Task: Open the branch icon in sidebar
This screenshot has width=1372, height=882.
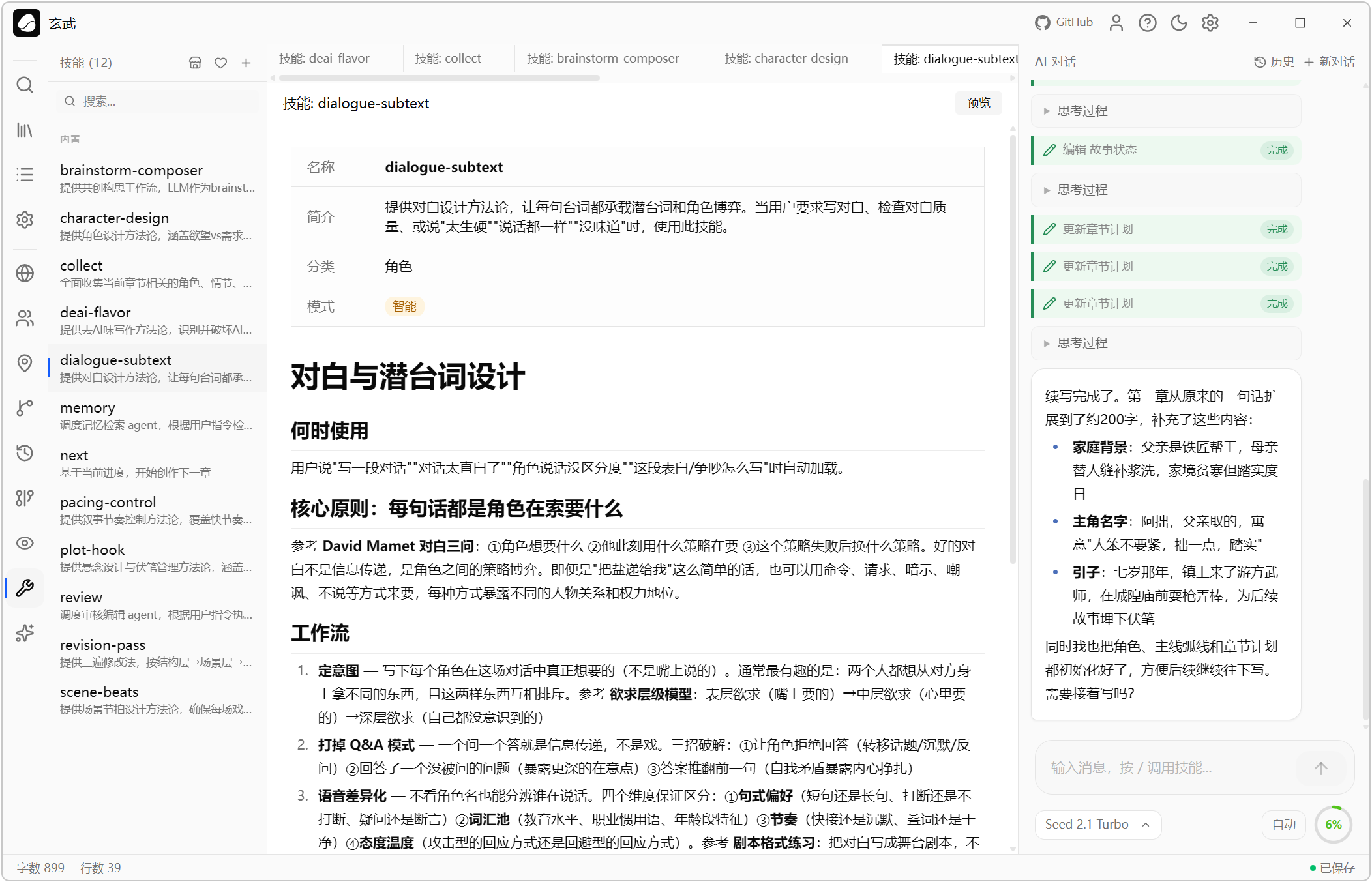Action: pos(25,408)
